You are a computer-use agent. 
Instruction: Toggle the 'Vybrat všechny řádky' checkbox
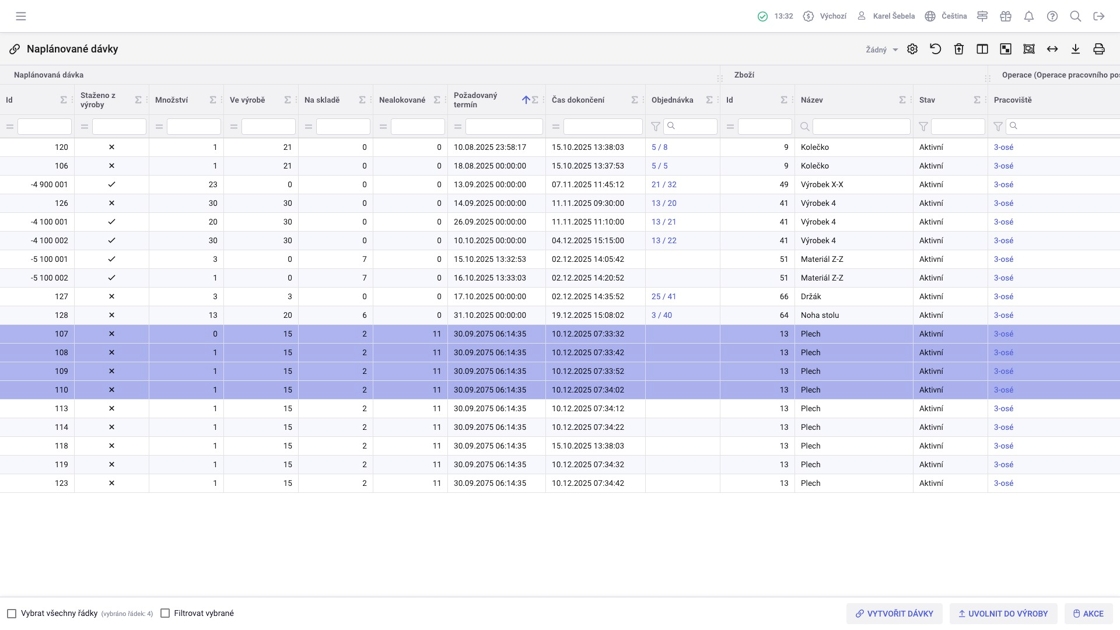pyautogui.click(x=12, y=613)
